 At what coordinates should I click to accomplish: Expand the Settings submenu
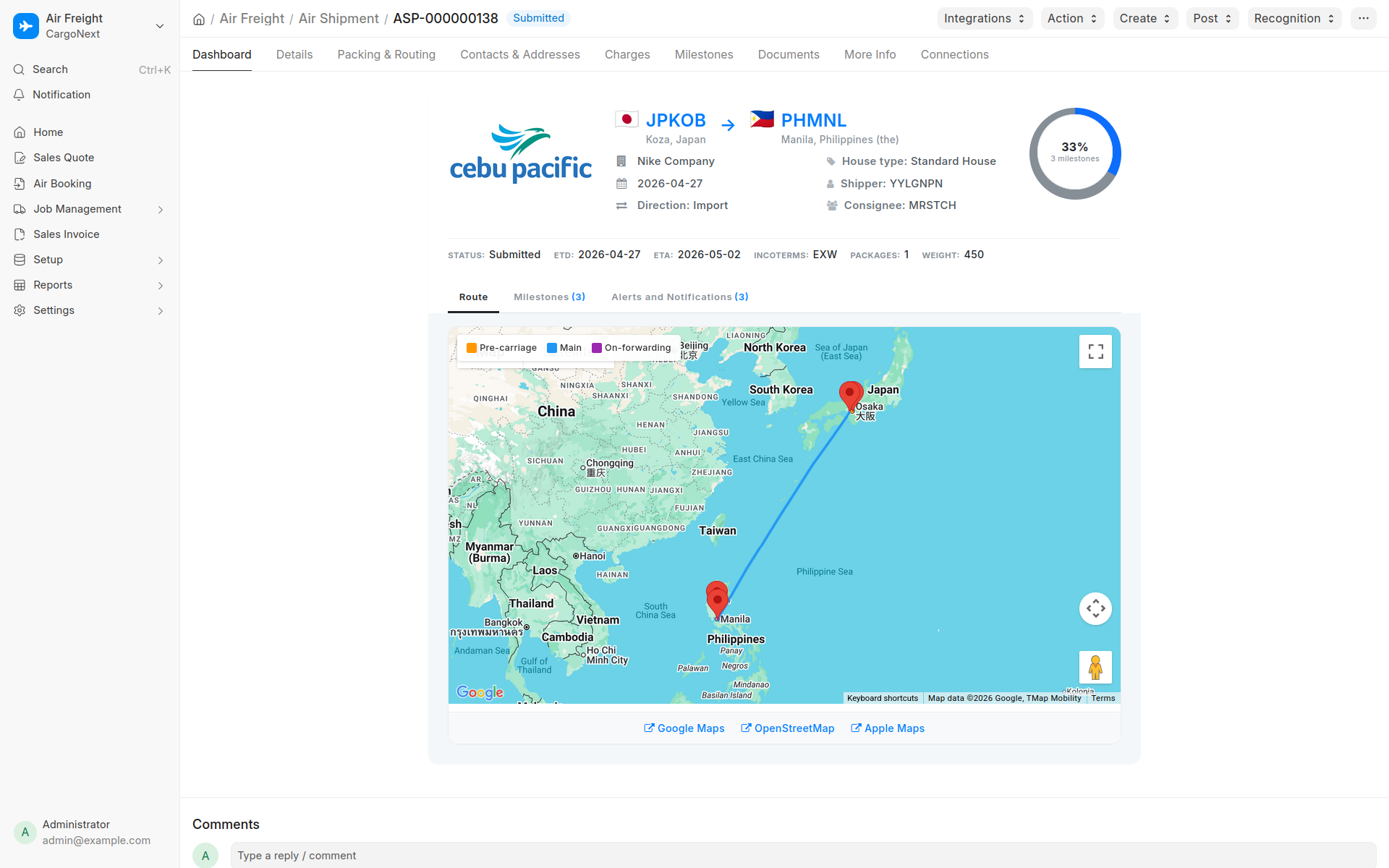click(161, 311)
